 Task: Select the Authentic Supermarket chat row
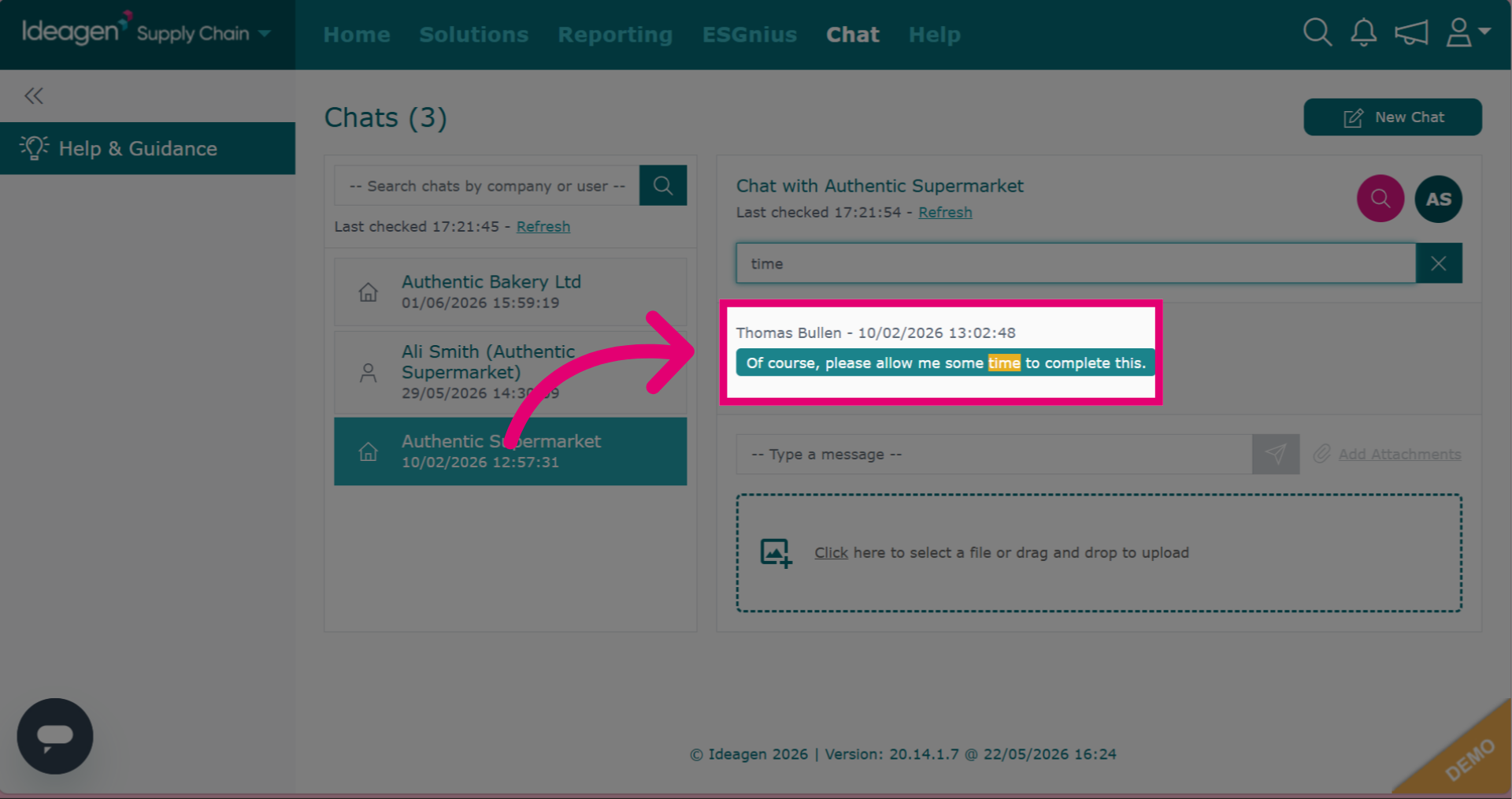510,452
